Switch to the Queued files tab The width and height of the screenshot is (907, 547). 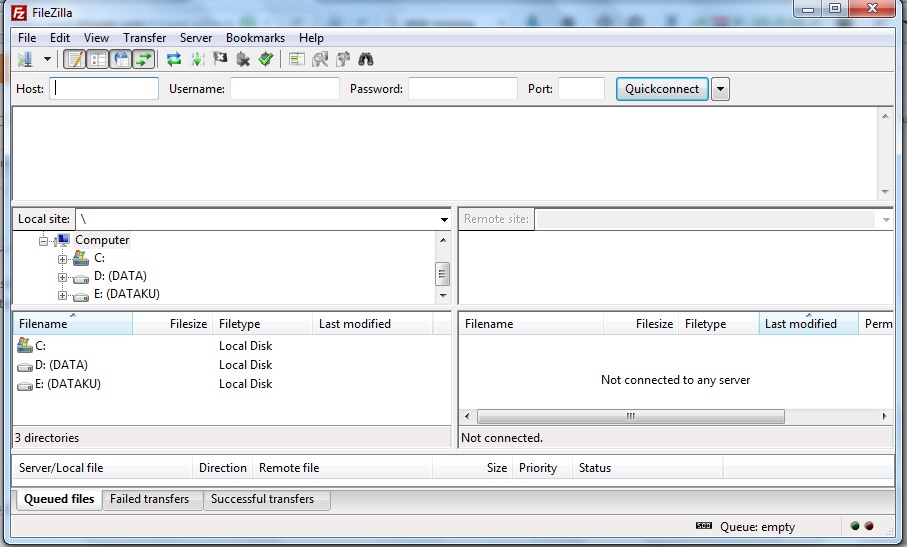(59, 499)
